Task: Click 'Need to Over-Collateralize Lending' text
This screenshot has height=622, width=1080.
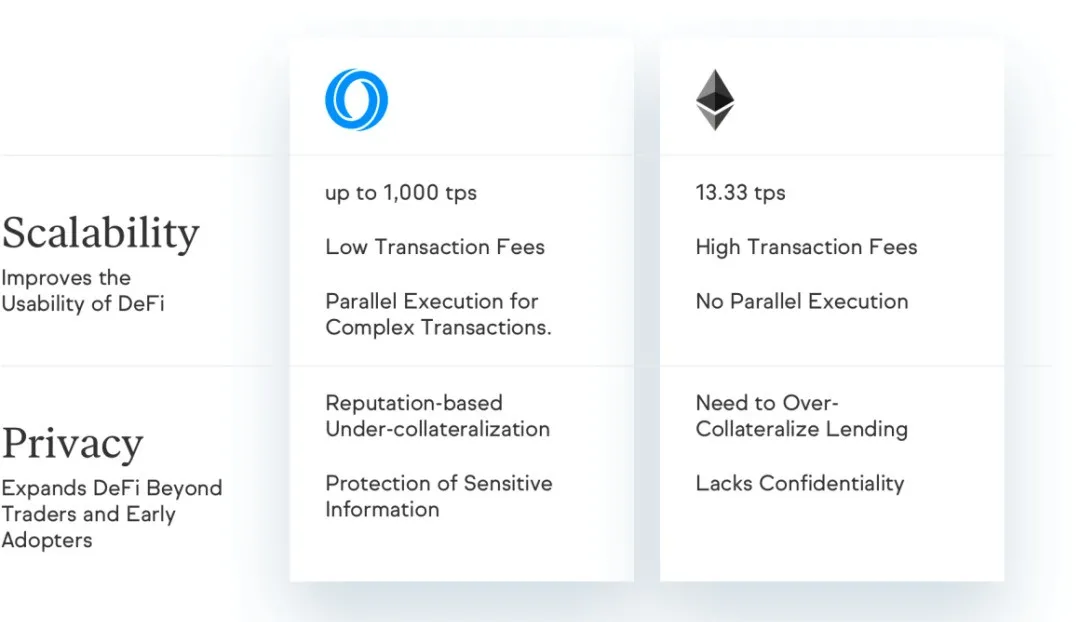Action: tap(802, 416)
